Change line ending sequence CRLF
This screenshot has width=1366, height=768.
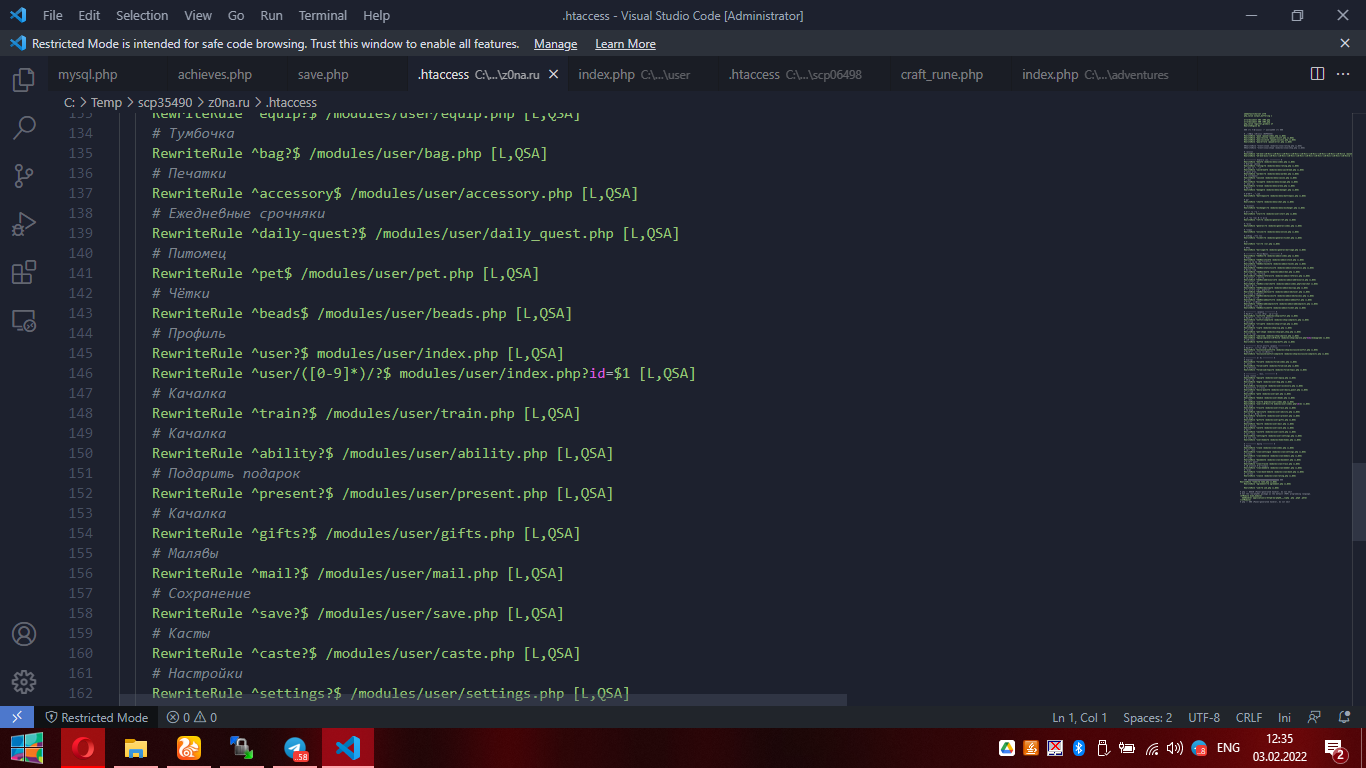pos(1249,718)
